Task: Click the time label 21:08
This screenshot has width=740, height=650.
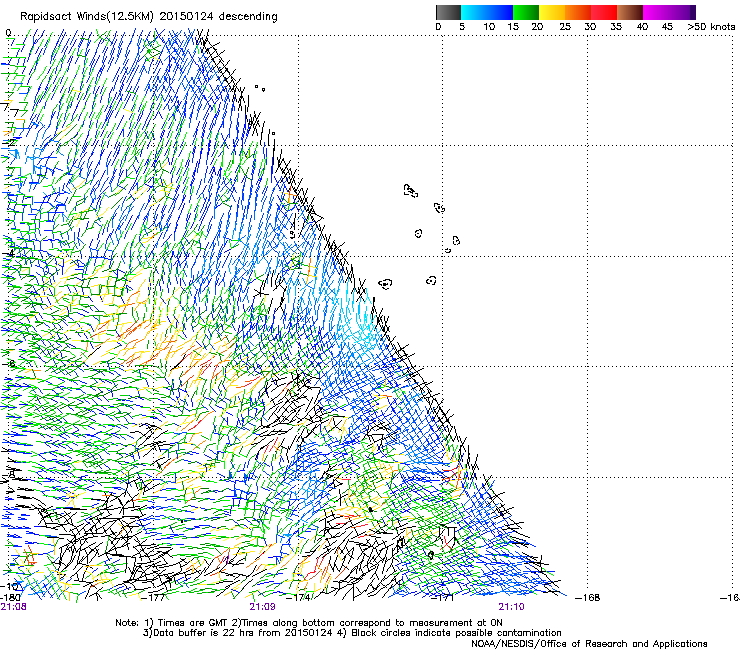Action: (x=14, y=607)
